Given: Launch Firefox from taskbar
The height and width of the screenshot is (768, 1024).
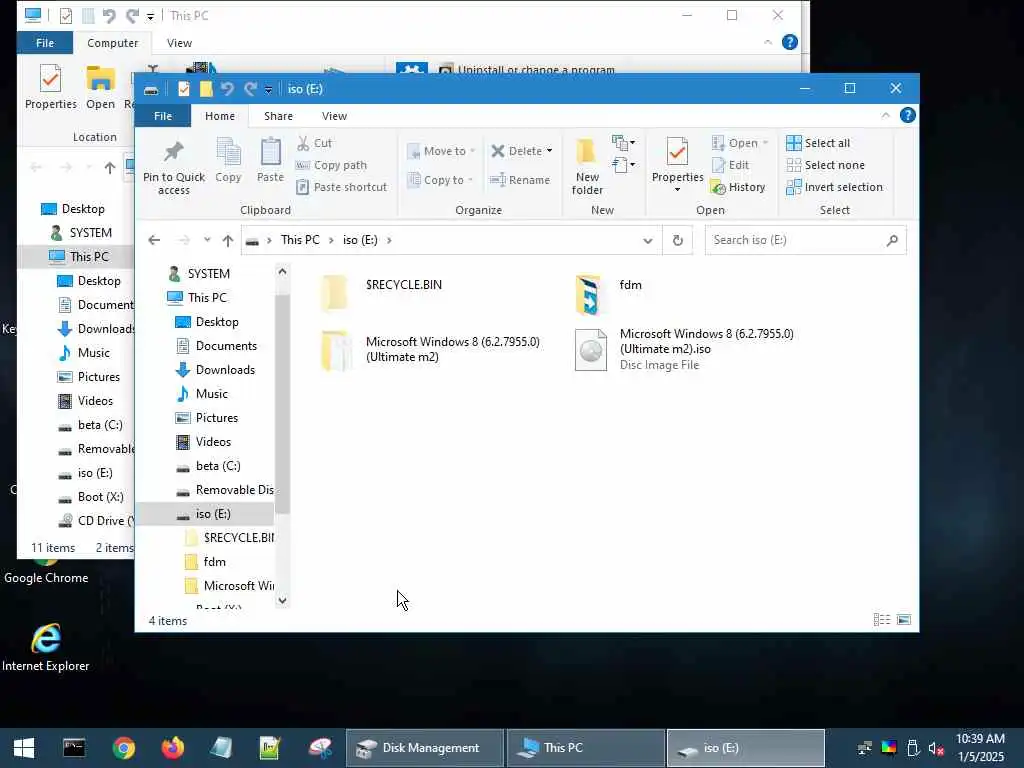Looking at the screenshot, I should coord(172,748).
